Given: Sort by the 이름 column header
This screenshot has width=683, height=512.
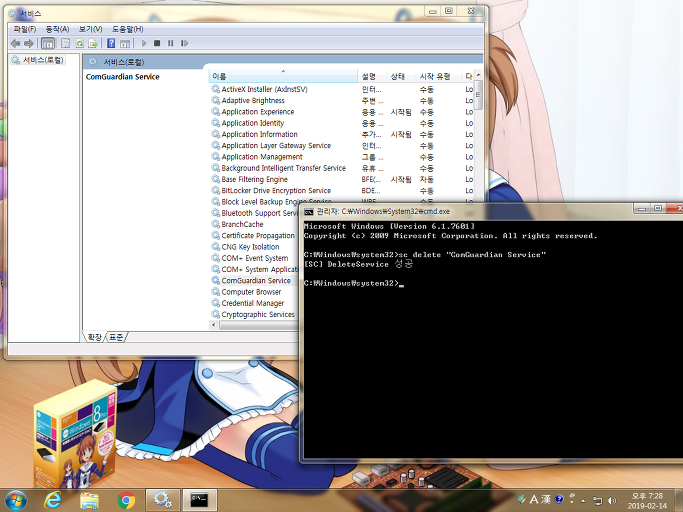Looking at the screenshot, I should coord(283,76).
